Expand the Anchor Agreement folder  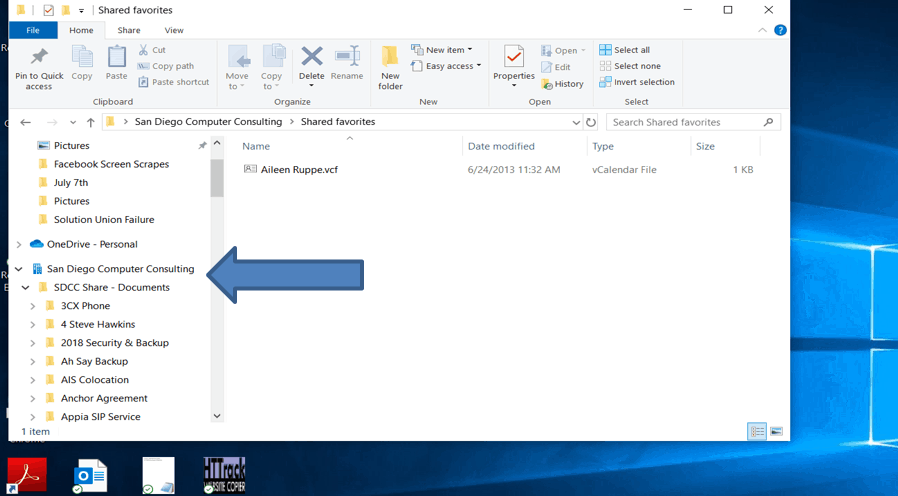33,398
